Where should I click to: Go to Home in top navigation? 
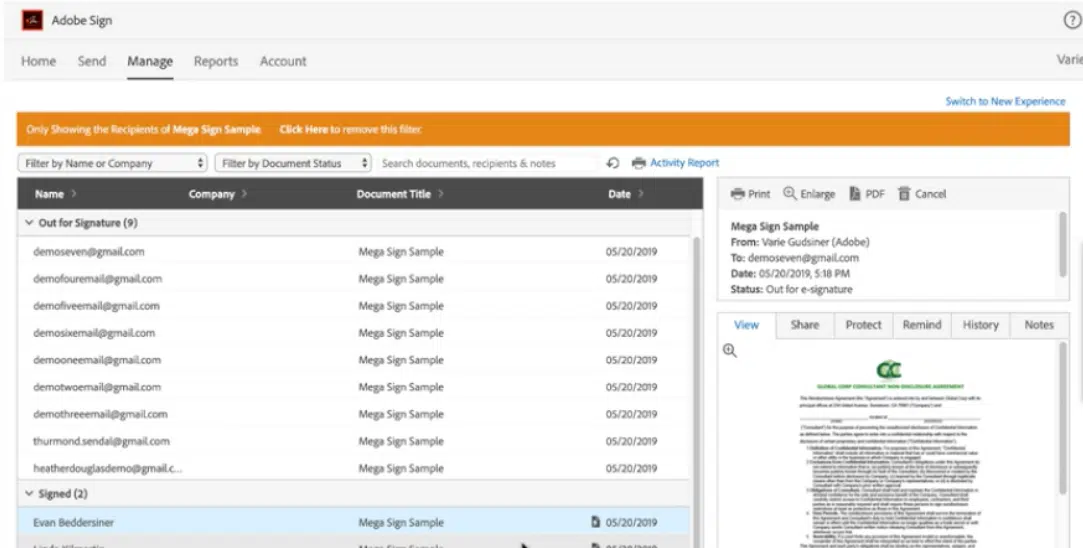(39, 61)
